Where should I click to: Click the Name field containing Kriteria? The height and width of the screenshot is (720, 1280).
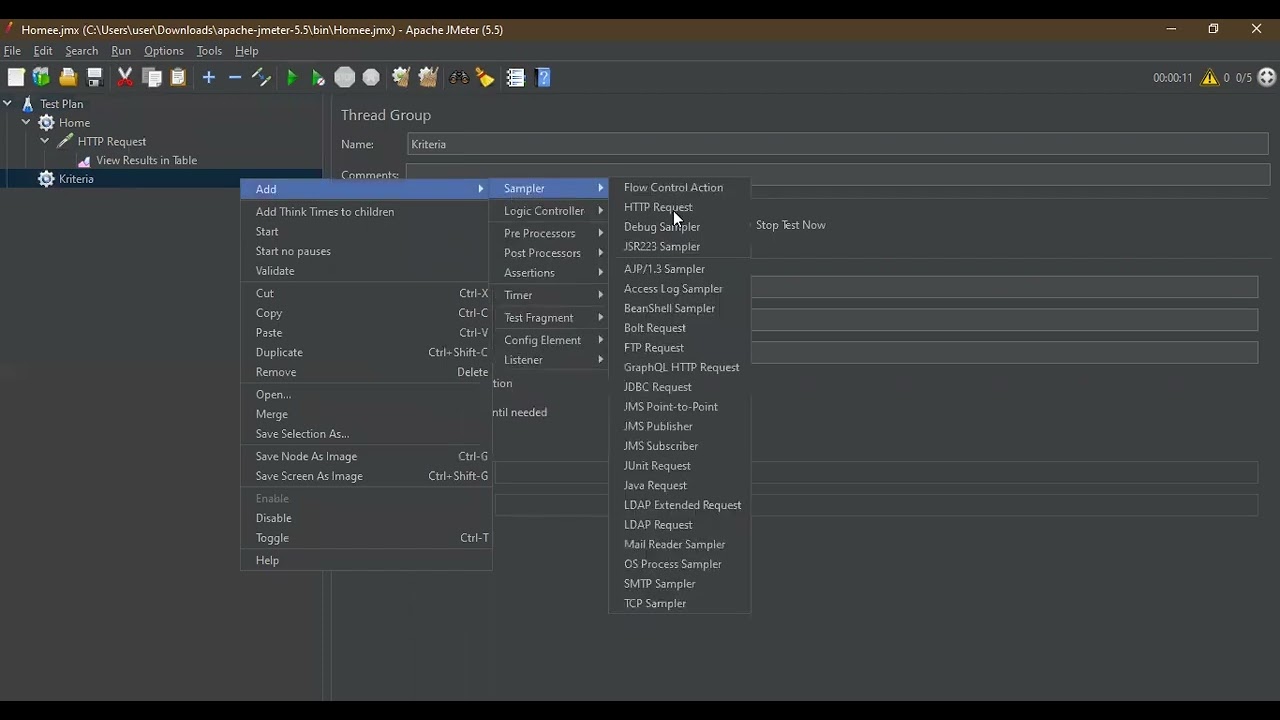click(x=838, y=144)
